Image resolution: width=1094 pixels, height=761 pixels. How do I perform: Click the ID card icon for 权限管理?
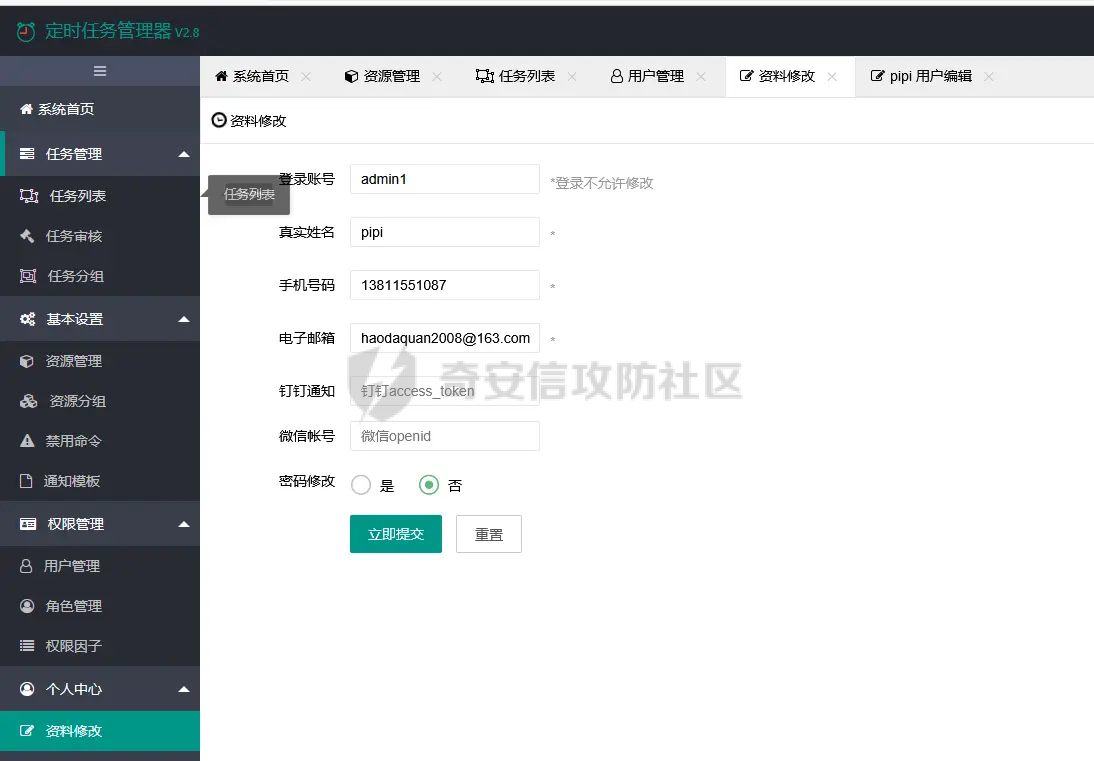point(28,524)
